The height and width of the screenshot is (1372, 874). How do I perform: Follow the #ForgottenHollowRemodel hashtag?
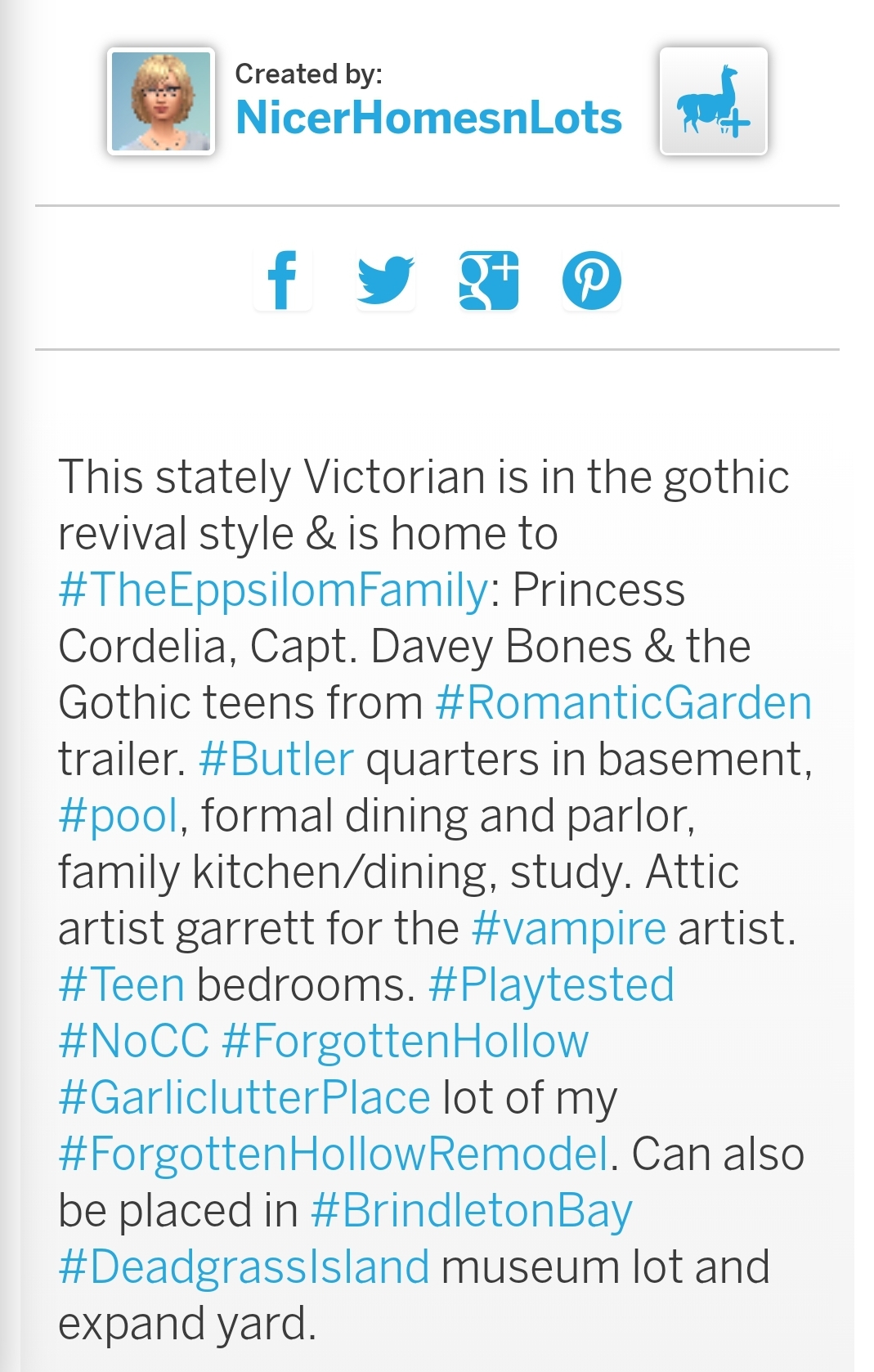tap(334, 1155)
